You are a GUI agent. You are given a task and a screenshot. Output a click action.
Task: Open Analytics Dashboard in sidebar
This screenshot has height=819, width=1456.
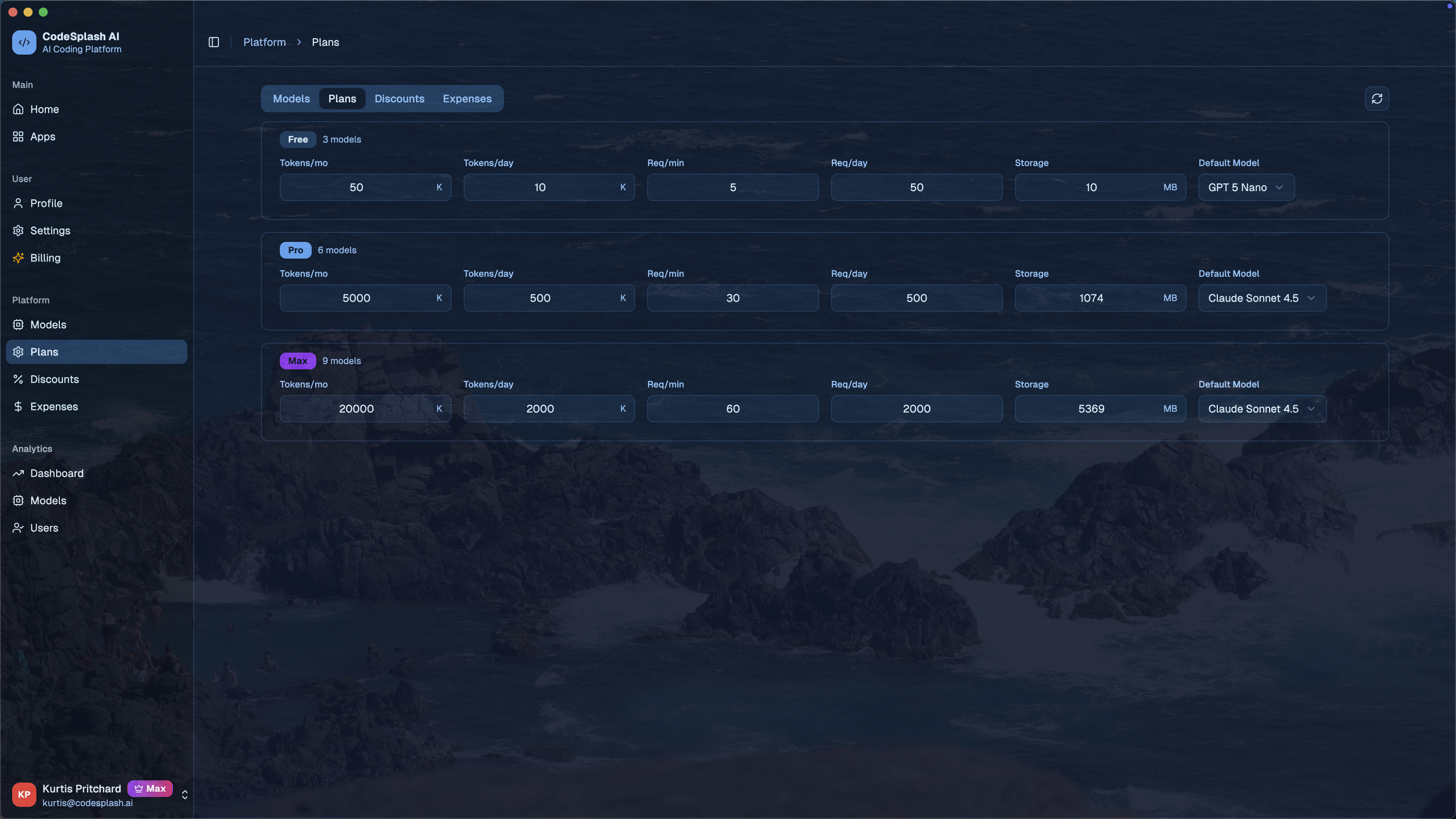click(56, 473)
